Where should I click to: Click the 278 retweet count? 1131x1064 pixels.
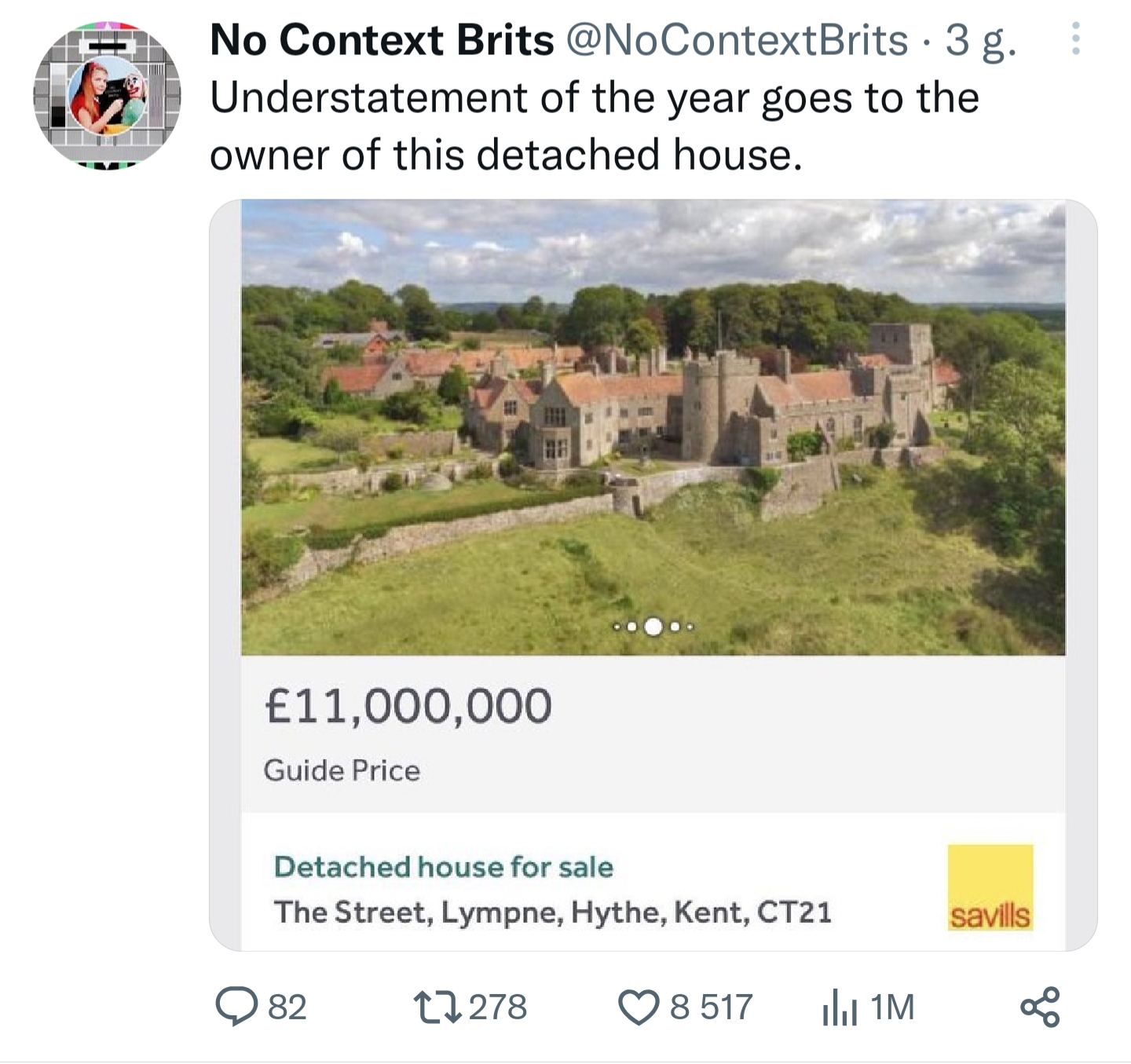498,1007
